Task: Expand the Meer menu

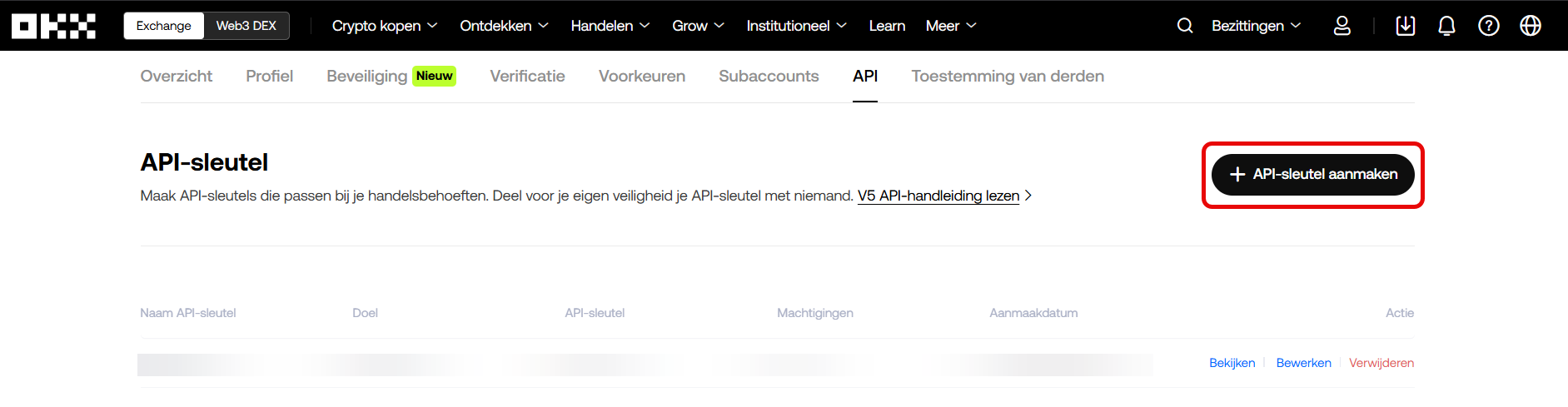Action: pos(950,26)
